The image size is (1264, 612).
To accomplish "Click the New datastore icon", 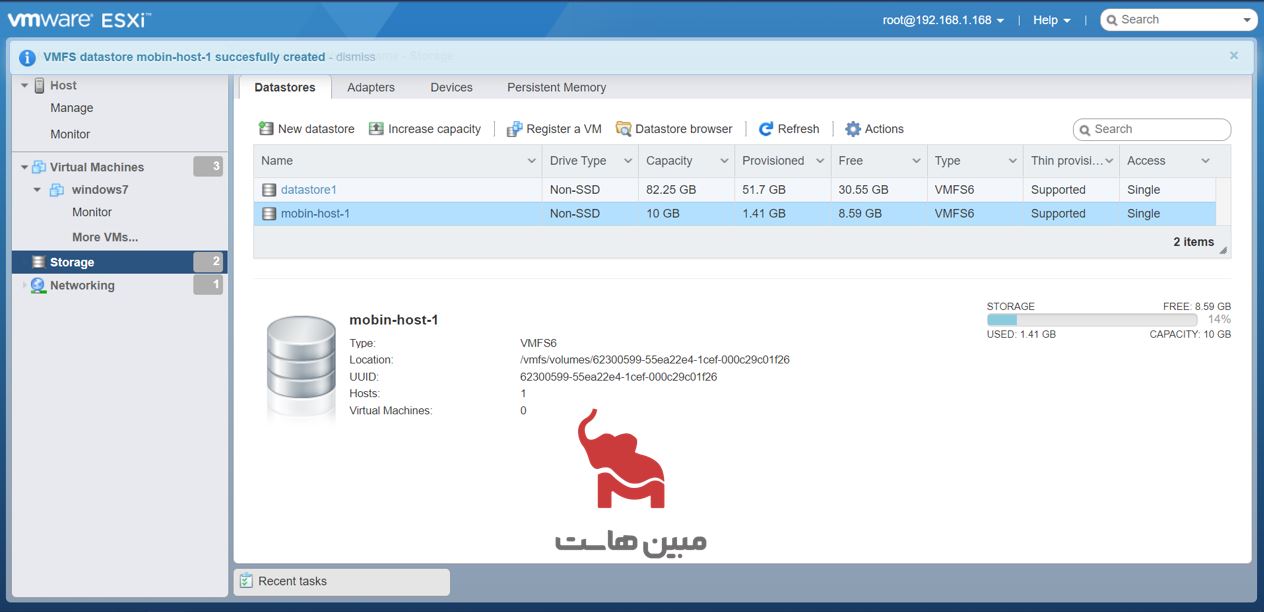I will 266,129.
